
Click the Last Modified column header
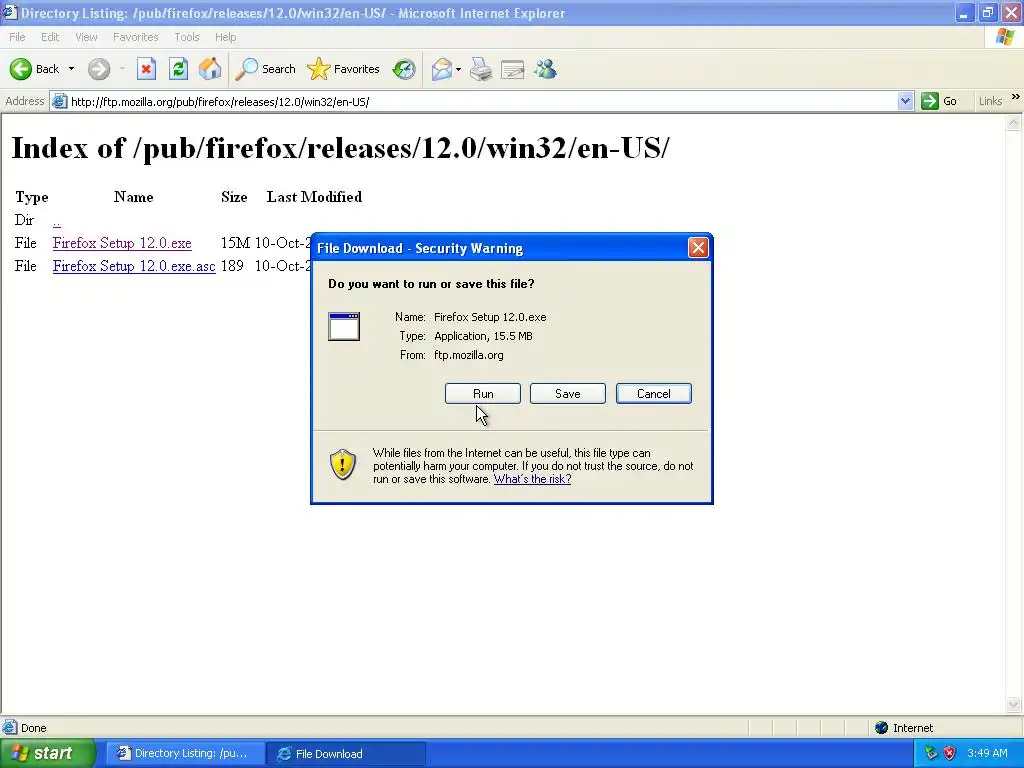pyautogui.click(x=314, y=197)
